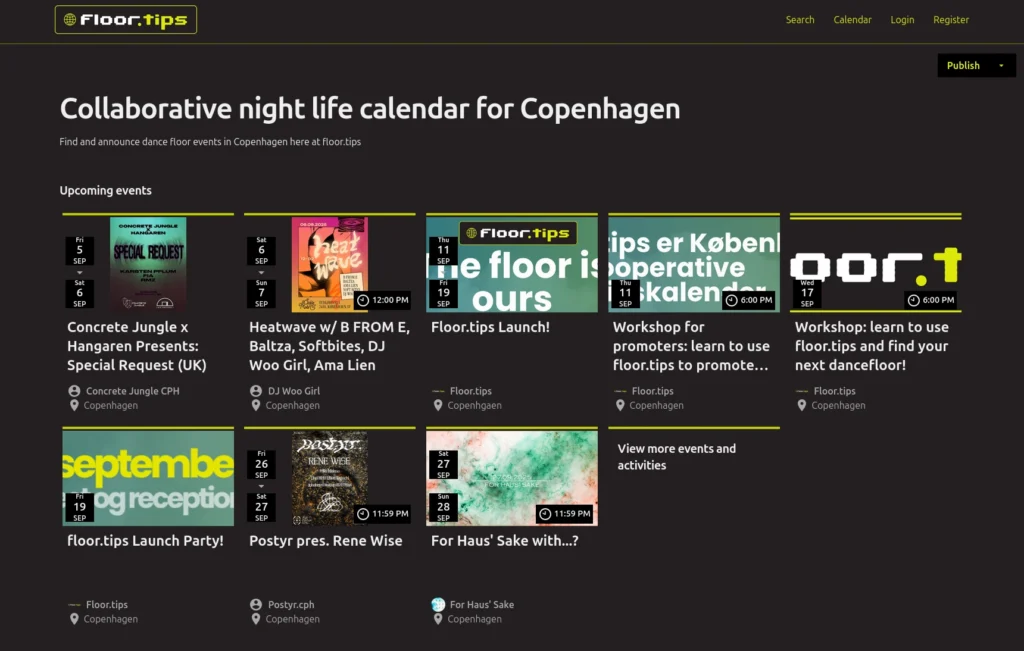Open the Postyr pres. Rene Wise title
Image resolution: width=1024 pixels, height=651 pixels.
tap(326, 541)
